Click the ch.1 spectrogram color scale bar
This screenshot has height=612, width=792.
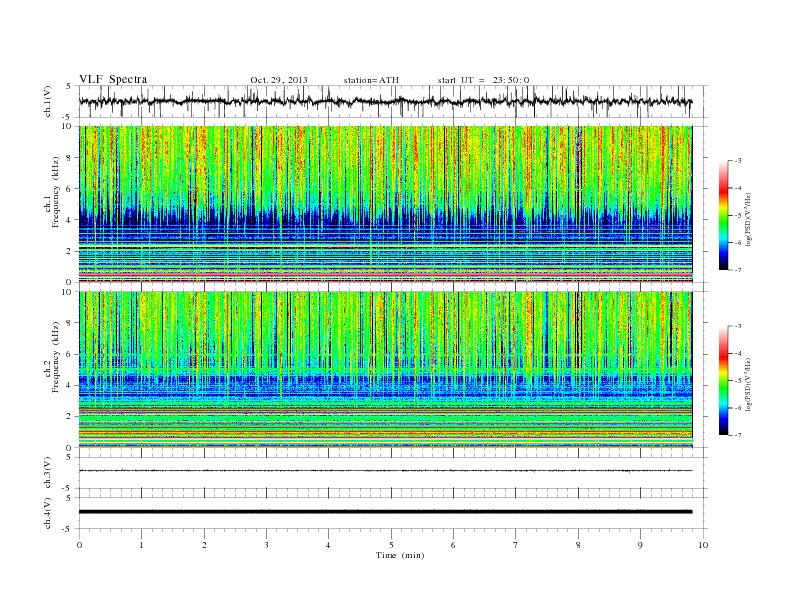pyautogui.click(x=724, y=215)
